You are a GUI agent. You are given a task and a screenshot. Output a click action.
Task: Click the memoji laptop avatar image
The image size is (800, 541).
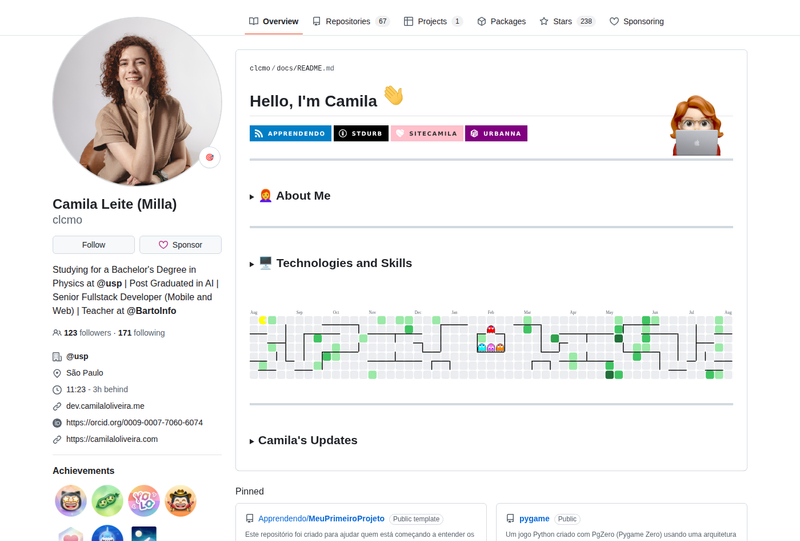pyautogui.click(x=696, y=126)
